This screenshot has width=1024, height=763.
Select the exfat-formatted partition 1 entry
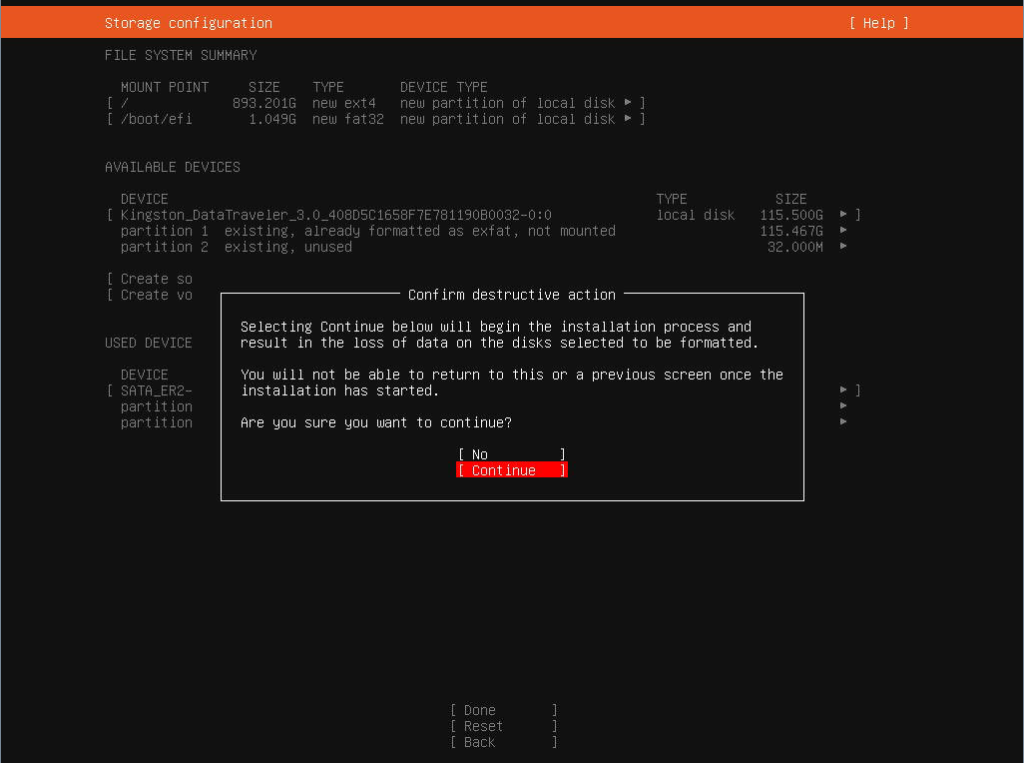click(367, 231)
